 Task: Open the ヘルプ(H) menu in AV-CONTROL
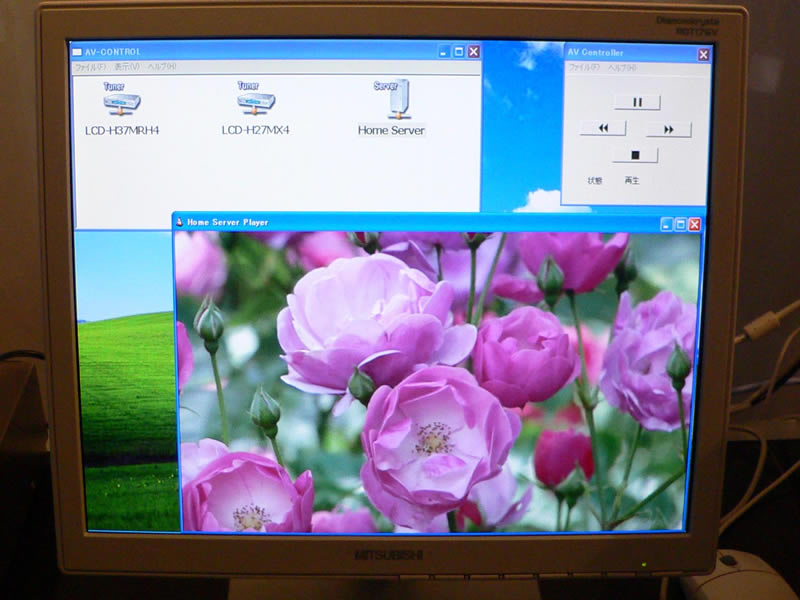(161, 67)
